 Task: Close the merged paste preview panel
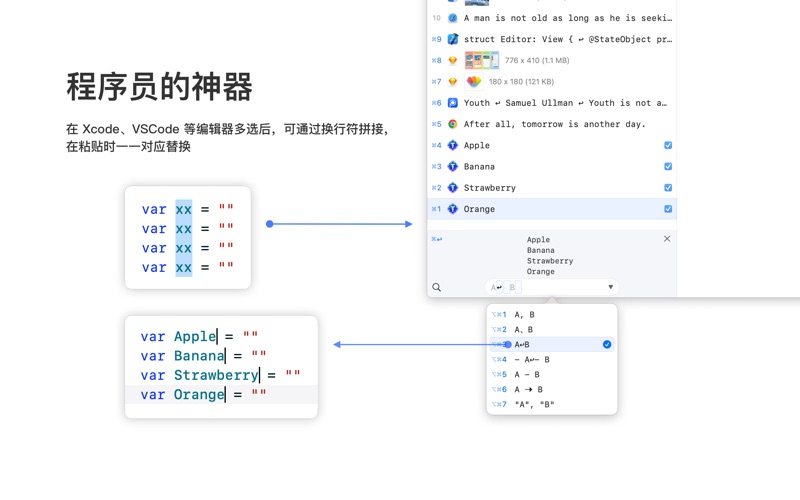(667, 239)
